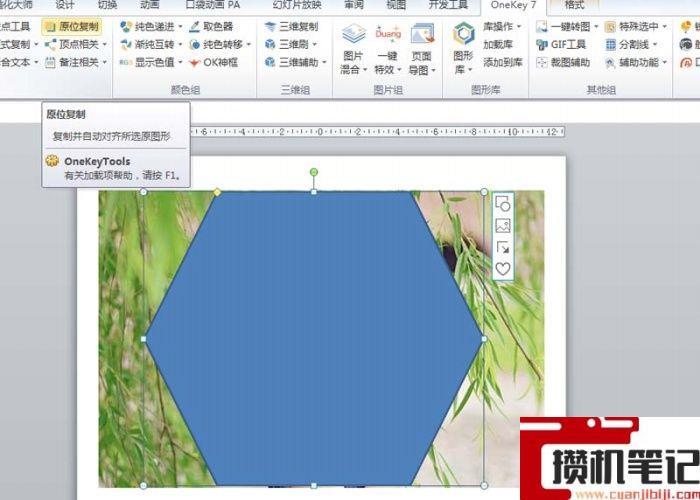Screen dimensions: 700x500
Task: Open the 一键转图 dropdown
Action: [x=596, y=27]
